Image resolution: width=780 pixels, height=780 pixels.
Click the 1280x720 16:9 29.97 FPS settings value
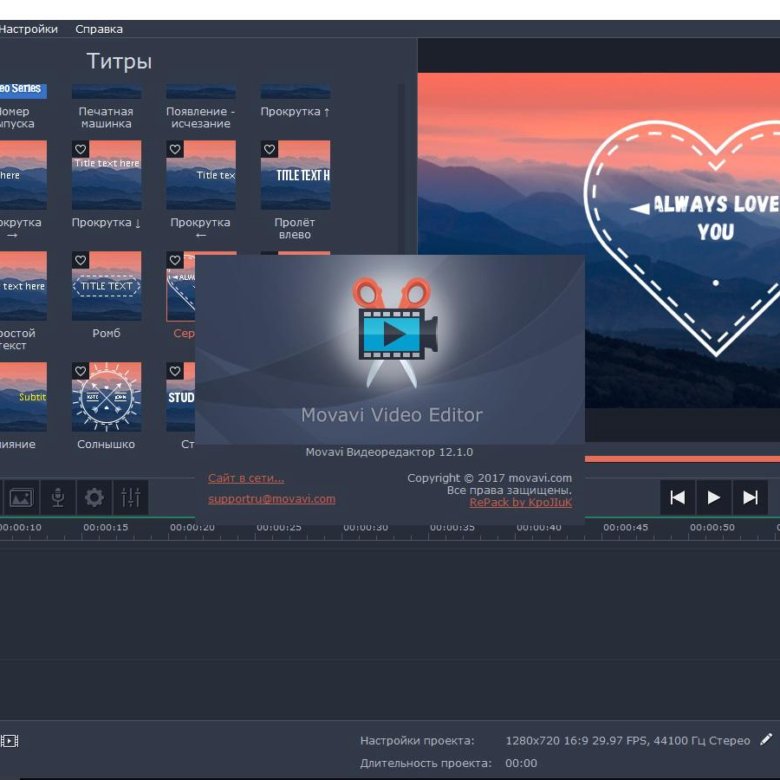point(628,741)
